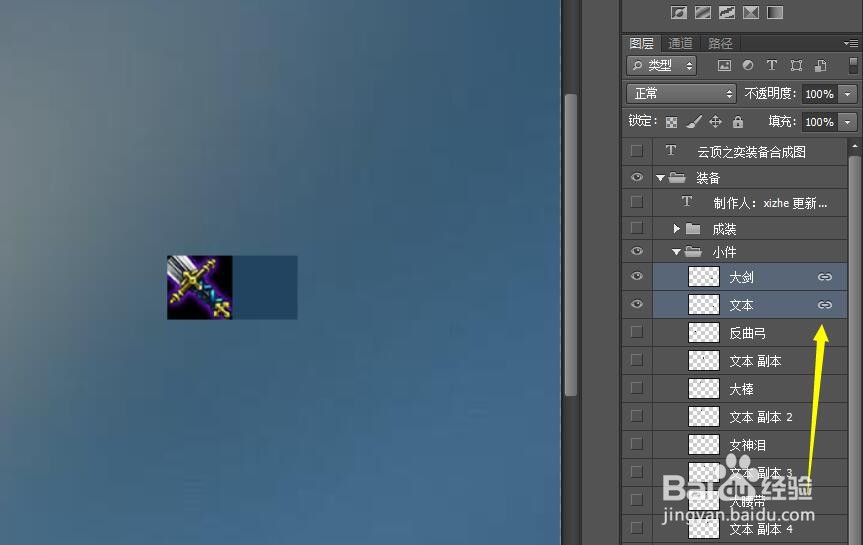Screen dimensions: 863x545
Task: Open the 正常 blend mode dropdown
Action: [681, 94]
